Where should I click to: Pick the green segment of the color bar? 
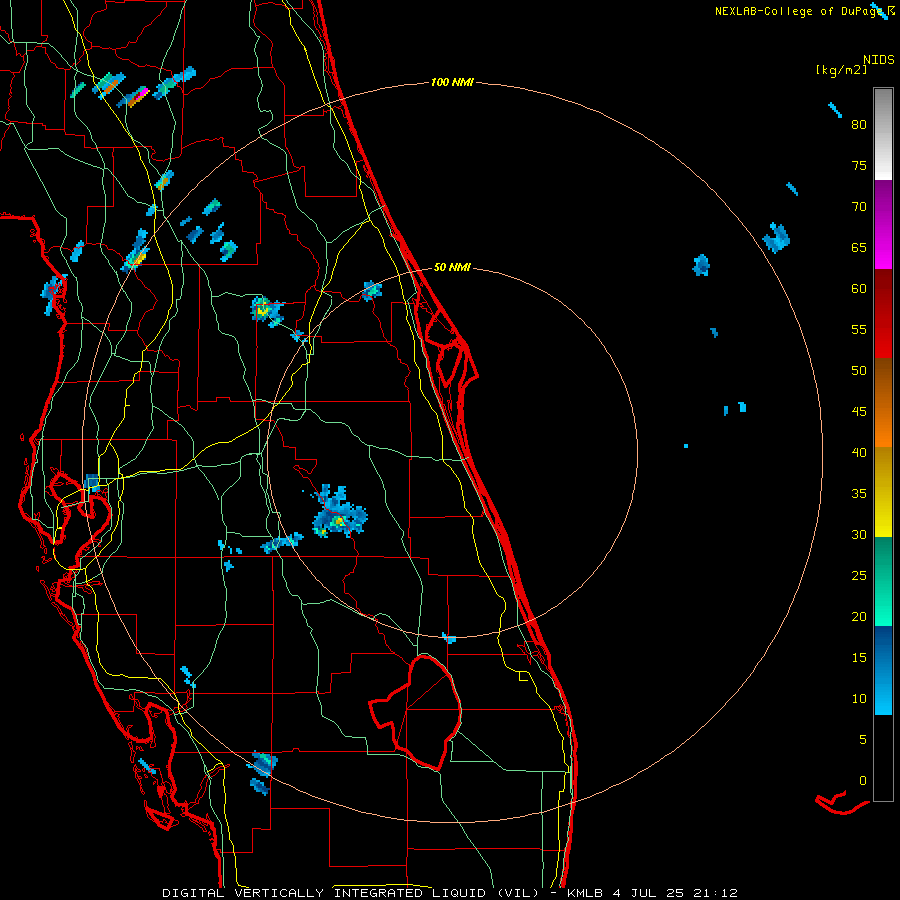coord(883,581)
